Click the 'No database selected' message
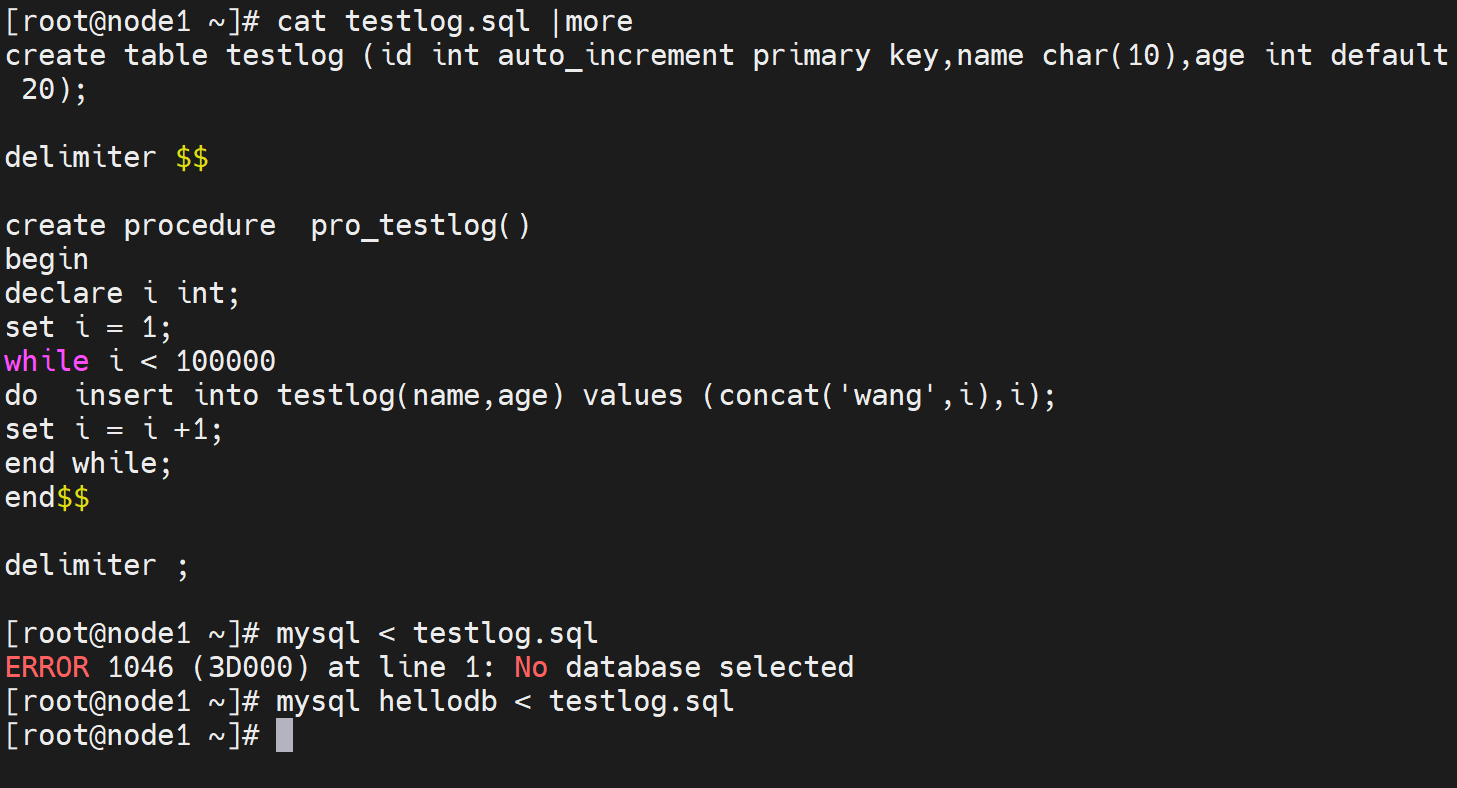 coord(684,667)
